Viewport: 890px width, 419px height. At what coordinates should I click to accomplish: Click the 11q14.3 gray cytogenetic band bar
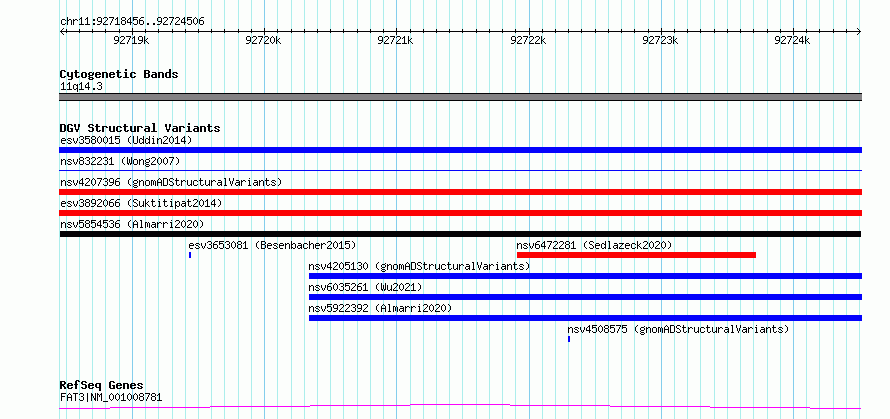coord(460,97)
